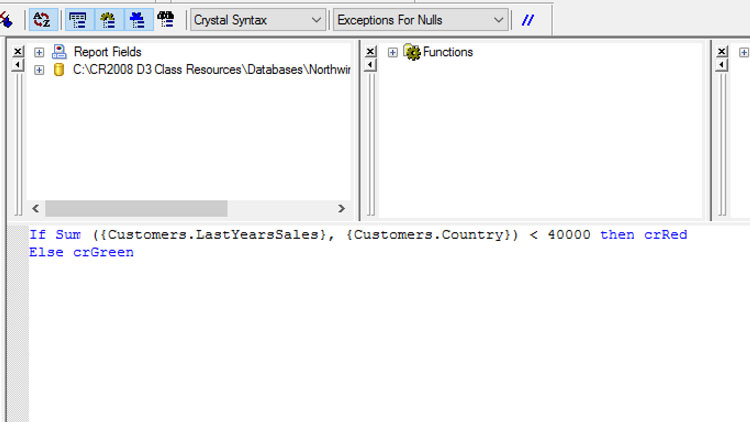
Task: Select the Report Fields tree item
Action: click(108, 52)
